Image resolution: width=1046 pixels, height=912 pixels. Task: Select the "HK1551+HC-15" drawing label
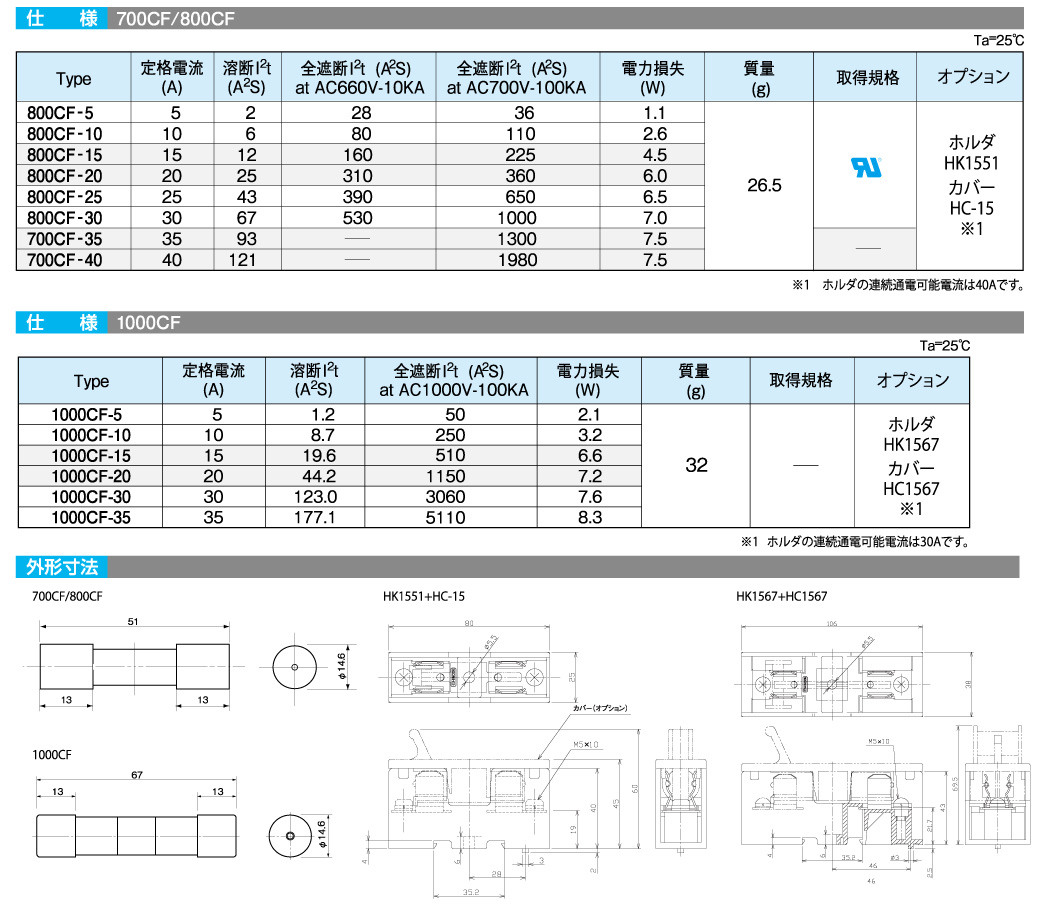[424, 596]
